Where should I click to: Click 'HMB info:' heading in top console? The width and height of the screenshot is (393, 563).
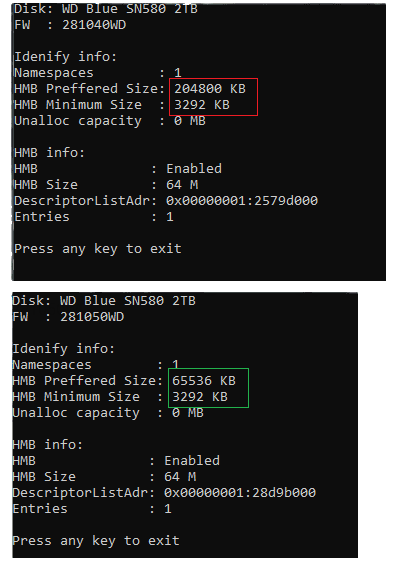[x=50, y=153]
